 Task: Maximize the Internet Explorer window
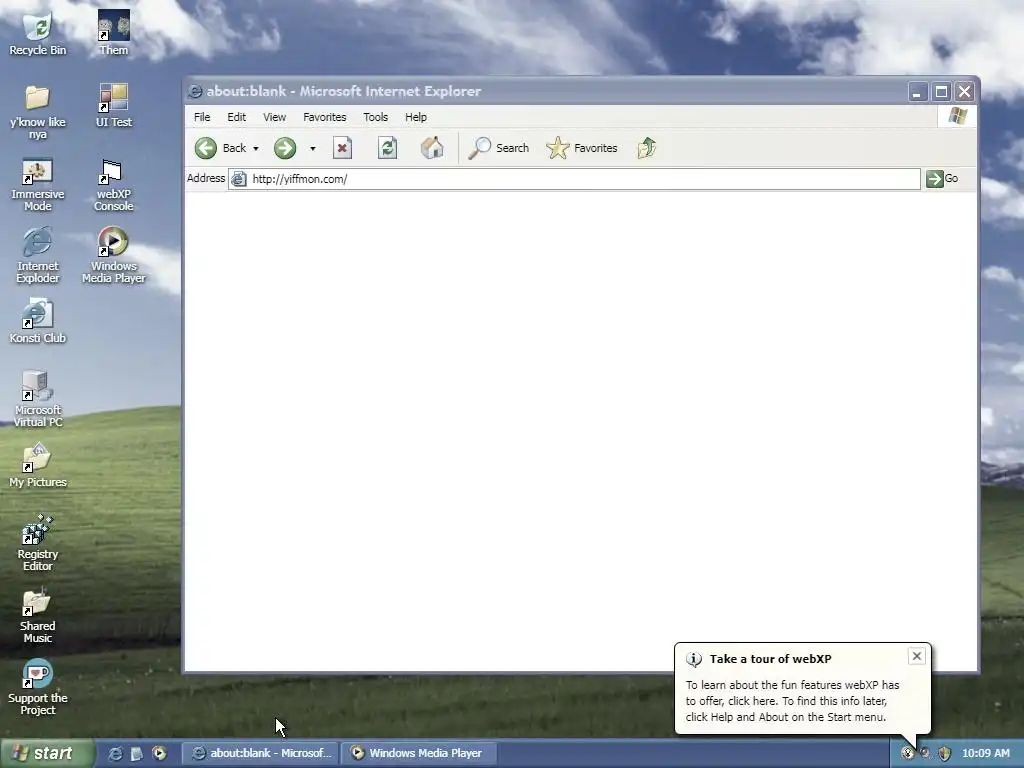(x=941, y=91)
